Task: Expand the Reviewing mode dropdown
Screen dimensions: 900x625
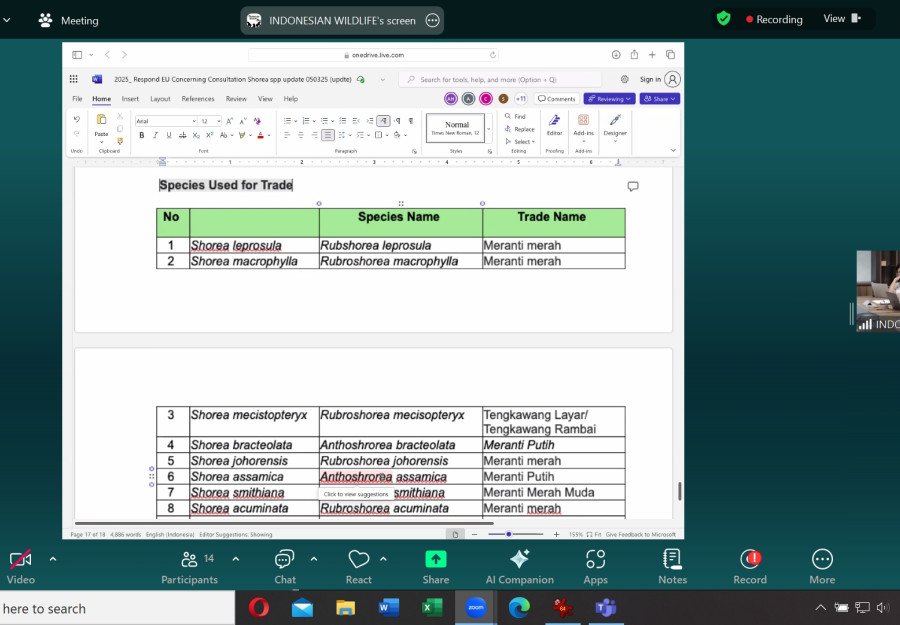Action: 609,99
